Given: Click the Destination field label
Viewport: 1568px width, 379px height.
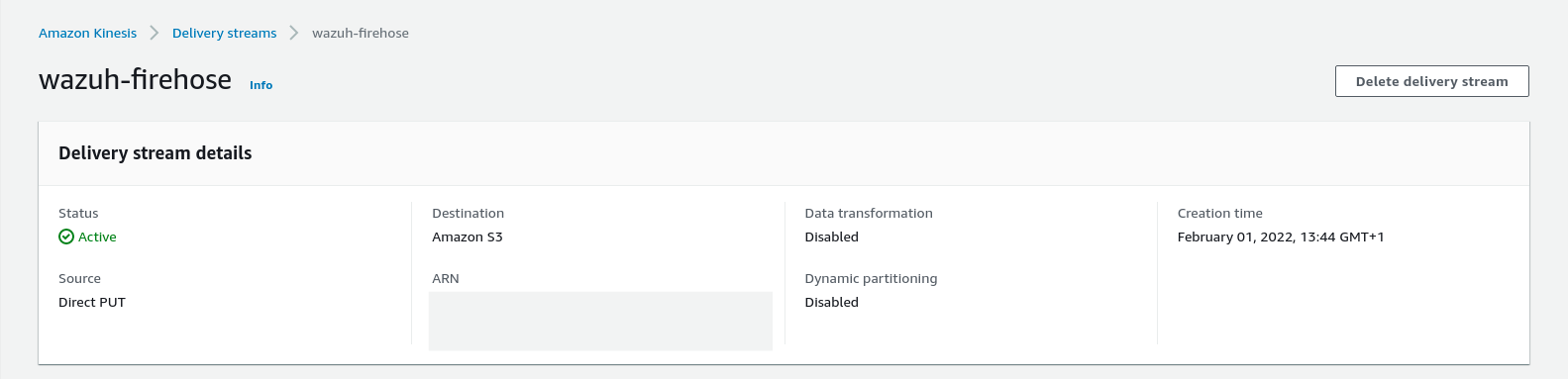Looking at the screenshot, I should pyautogui.click(x=468, y=213).
